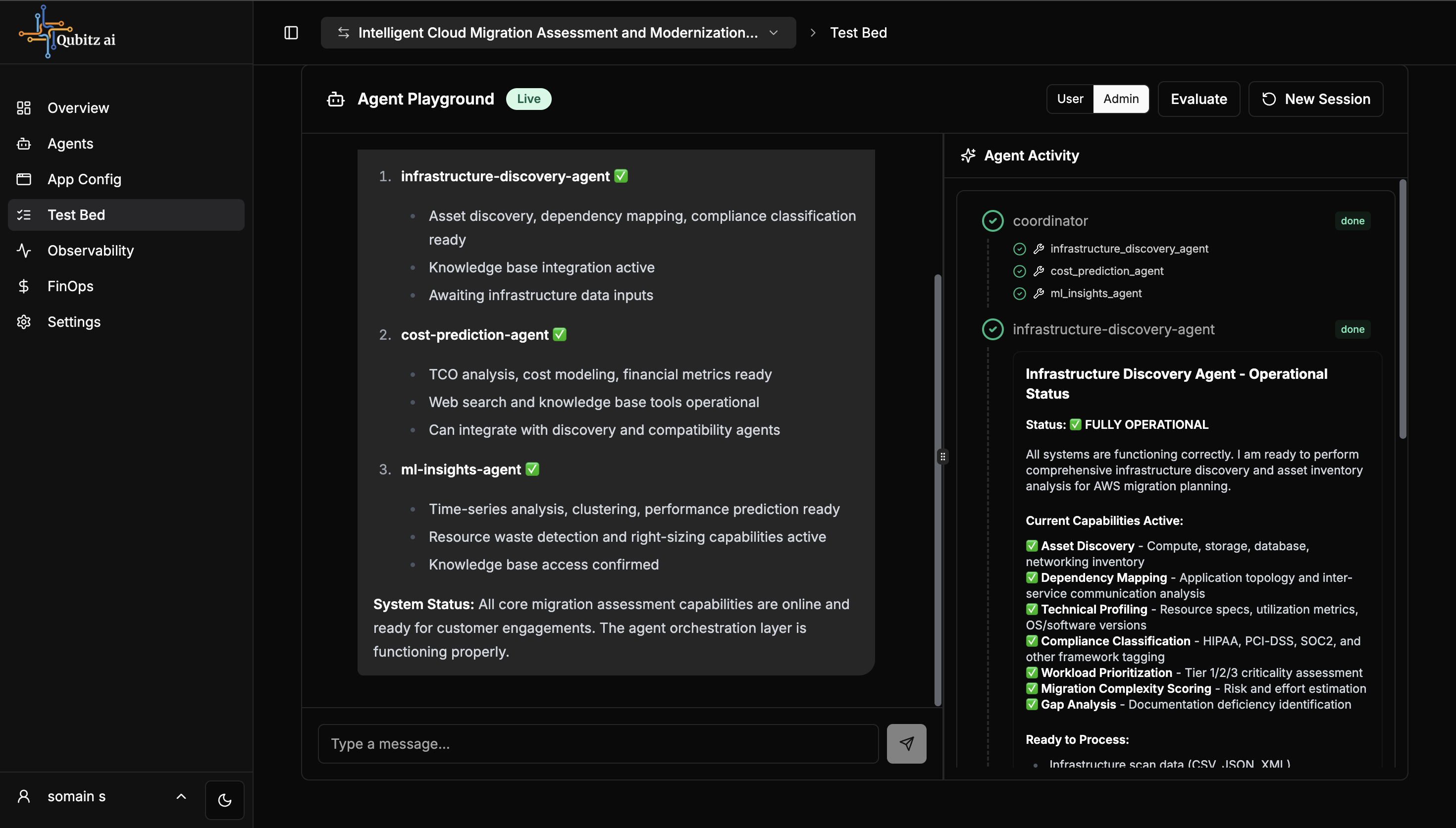Image resolution: width=1456 pixels, height=828 pixels.
Task: Go to FinOps page
Action: 70,286
